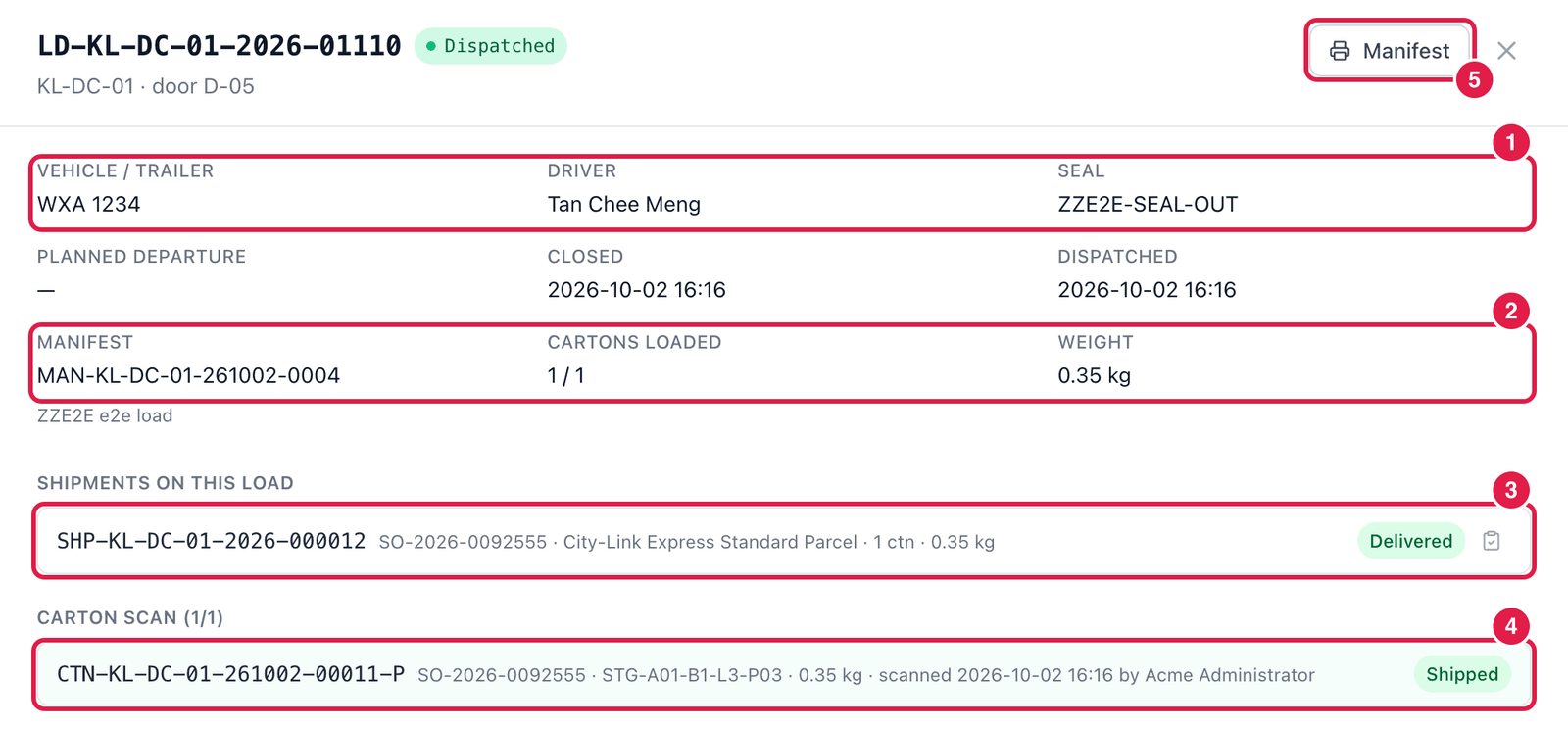Open shipment SHP-KL-DC-01-2026-000012
The width and height of the screenshot is (1568, 729).
click(782, 541)
